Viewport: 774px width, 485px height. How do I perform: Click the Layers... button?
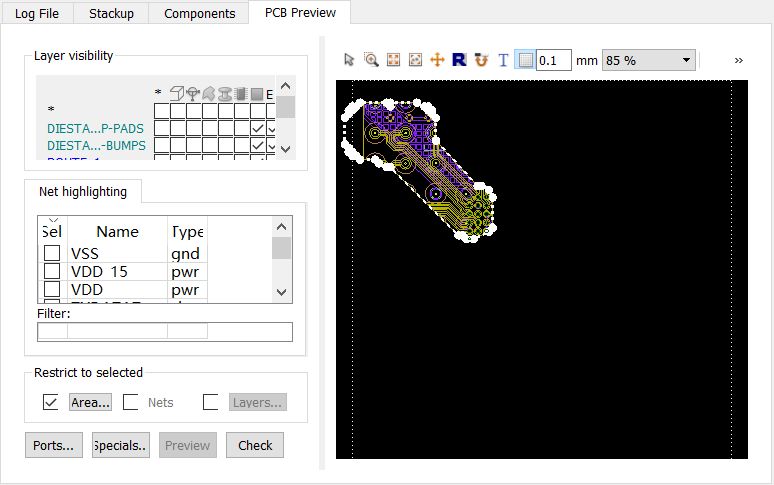pos(257,402)
